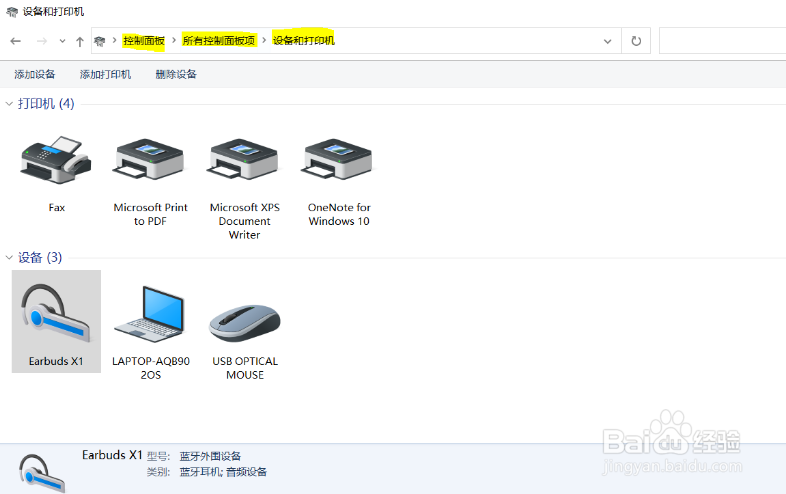
Task: Click the window title bar icon
Action: click(x=12, y=12)
